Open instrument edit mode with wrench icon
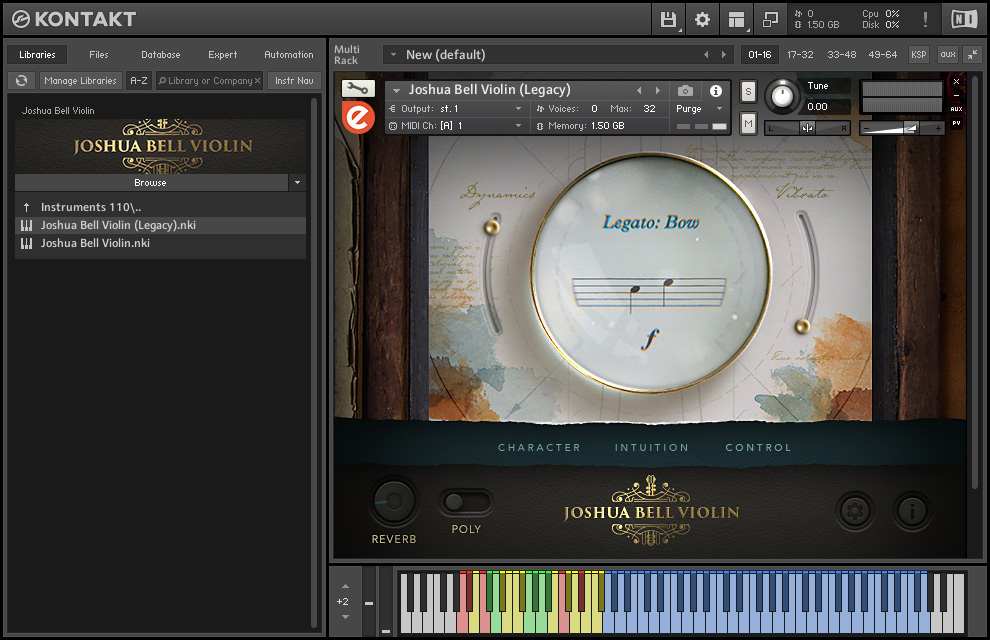This screenshot has width=990, height=640. (x=357, y=88)
